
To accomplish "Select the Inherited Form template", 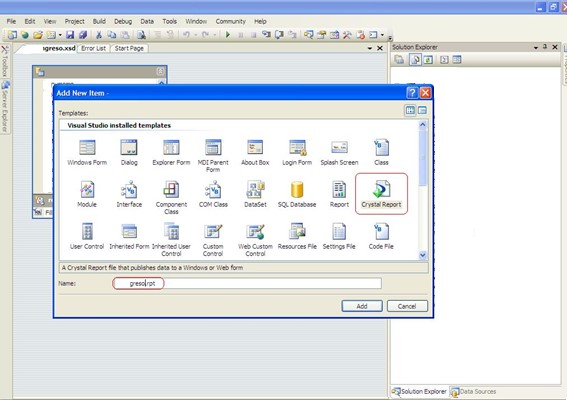I will (x=129, y=236).
